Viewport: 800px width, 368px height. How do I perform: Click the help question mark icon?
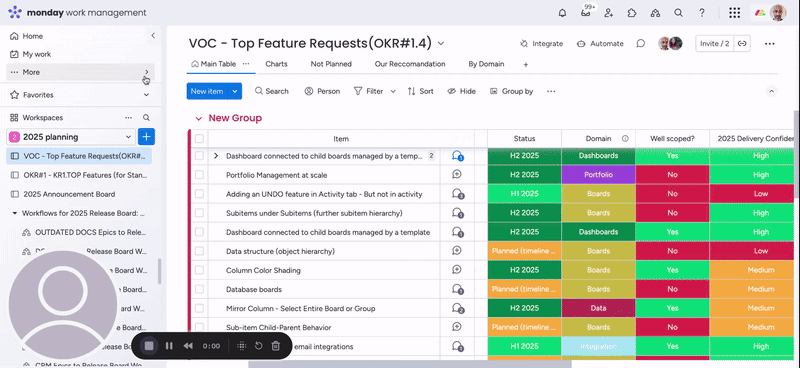point(702,13)
